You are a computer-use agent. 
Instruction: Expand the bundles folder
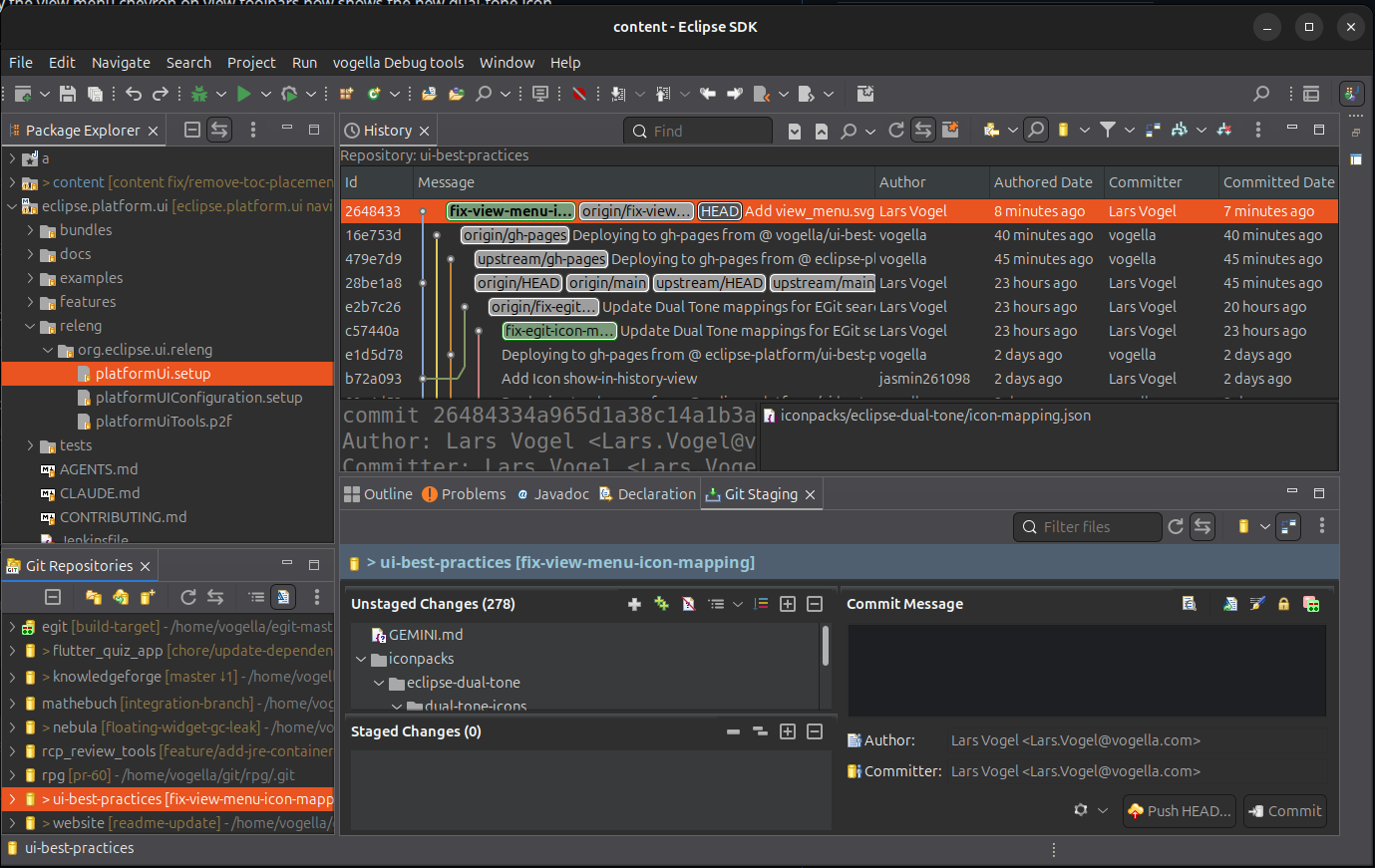pyautogui.click(x=32, y=230)
